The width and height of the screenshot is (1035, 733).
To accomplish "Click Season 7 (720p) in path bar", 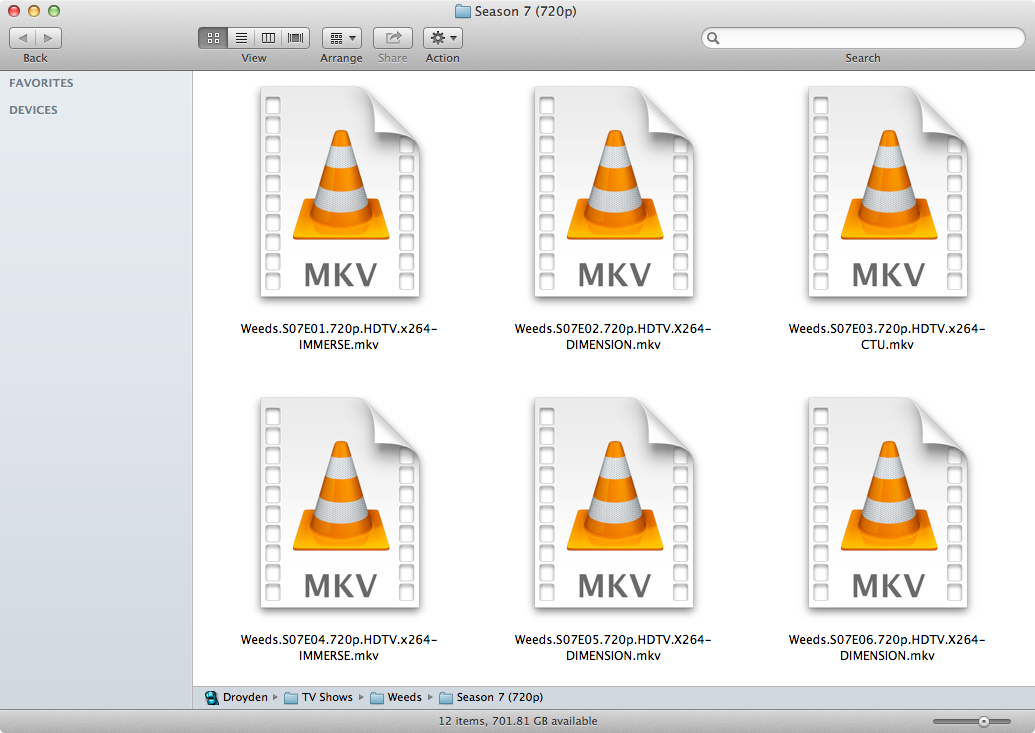I will click(491, 697).
